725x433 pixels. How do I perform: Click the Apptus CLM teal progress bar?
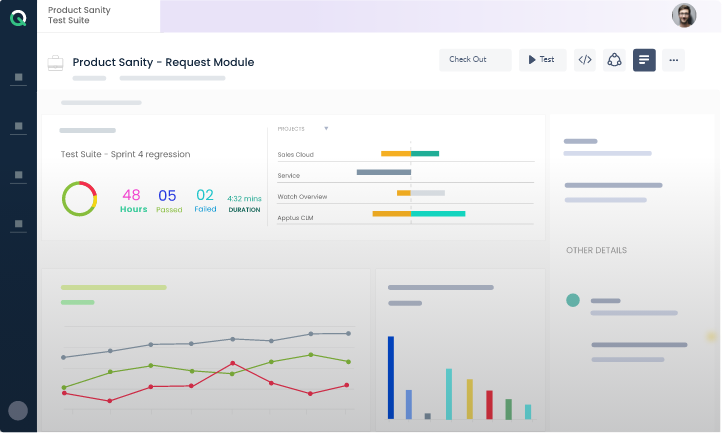tap(438, 214)
